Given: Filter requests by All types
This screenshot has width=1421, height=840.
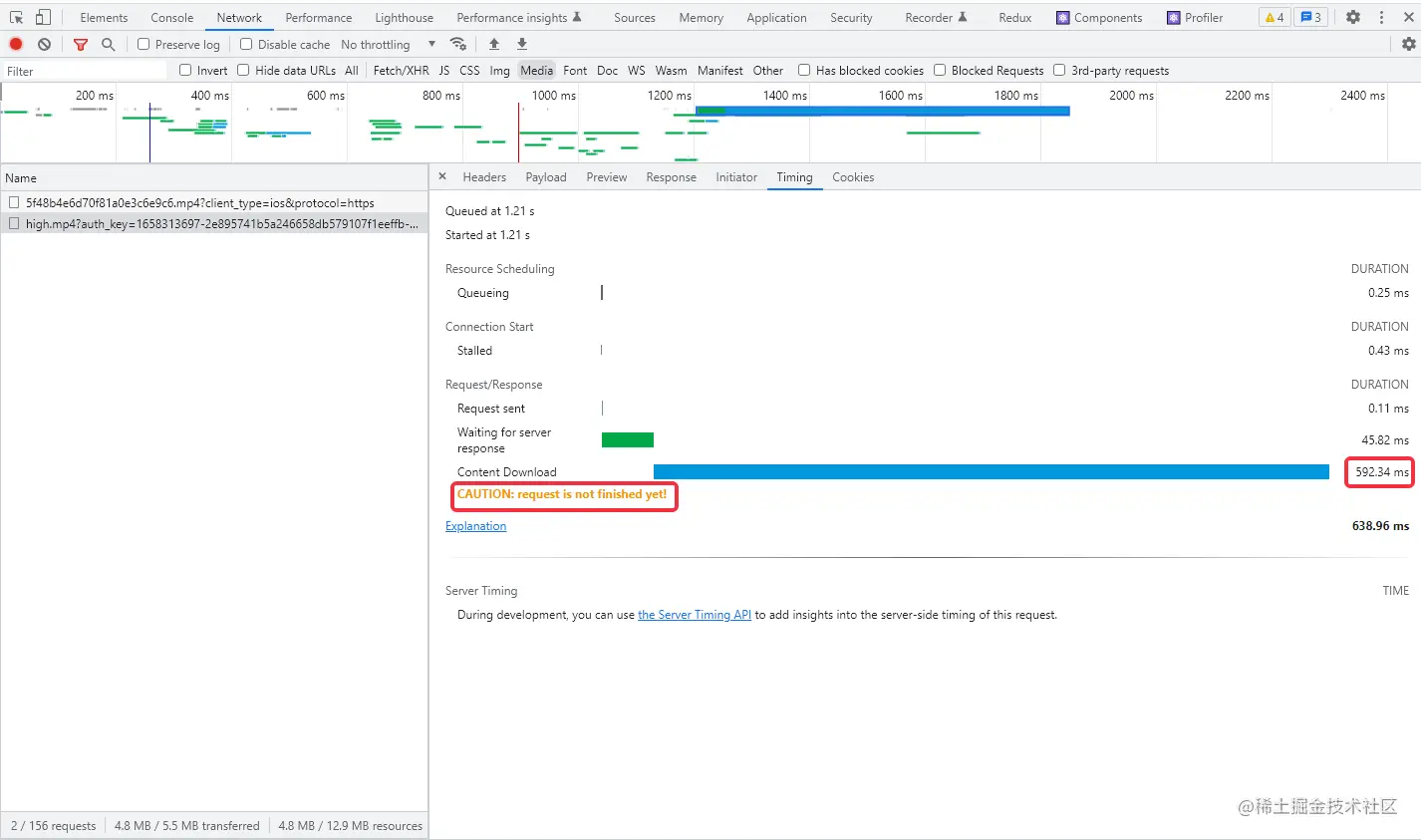Looking at the screenshot, I should point(352,70).
